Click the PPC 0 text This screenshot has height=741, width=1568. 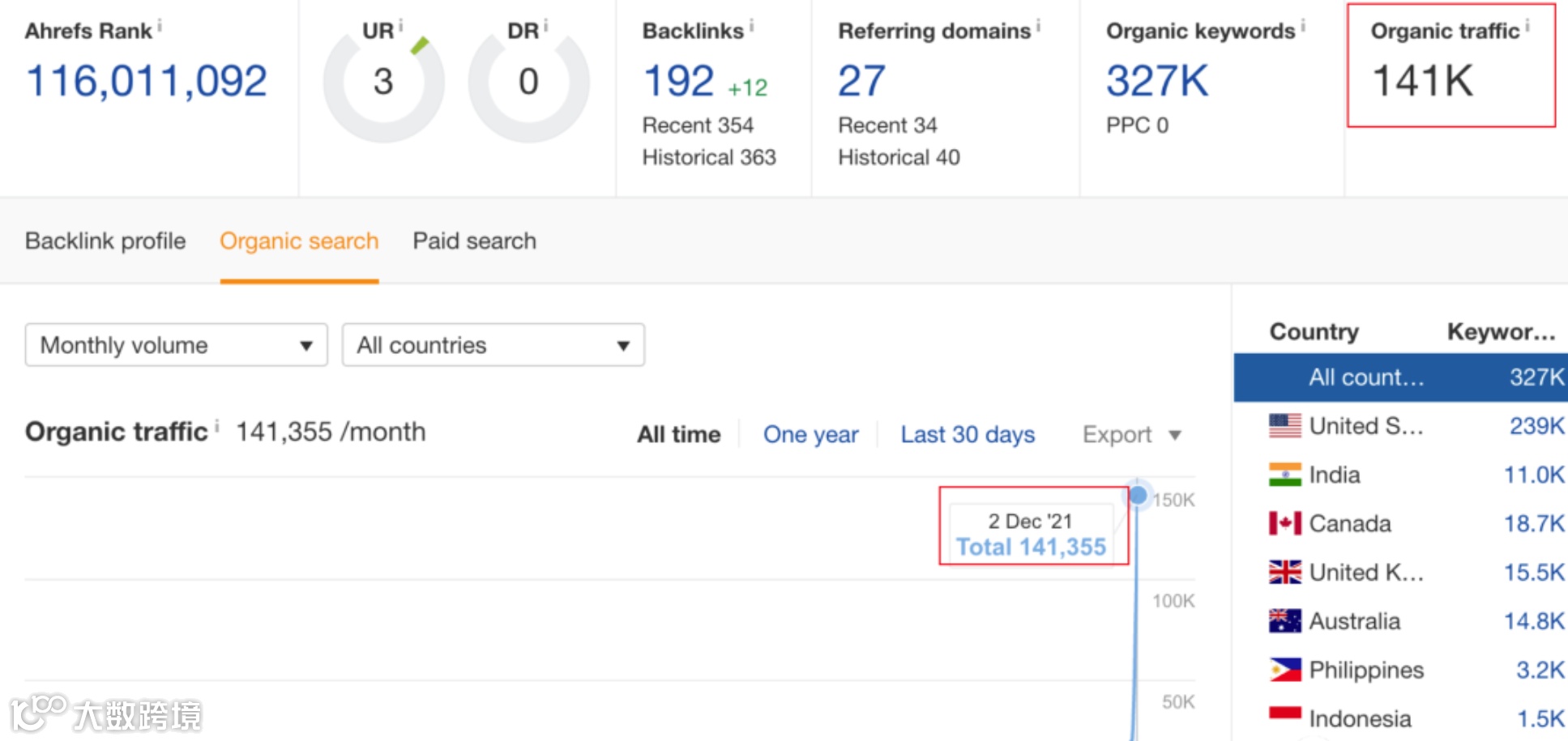coord(1137,126)
